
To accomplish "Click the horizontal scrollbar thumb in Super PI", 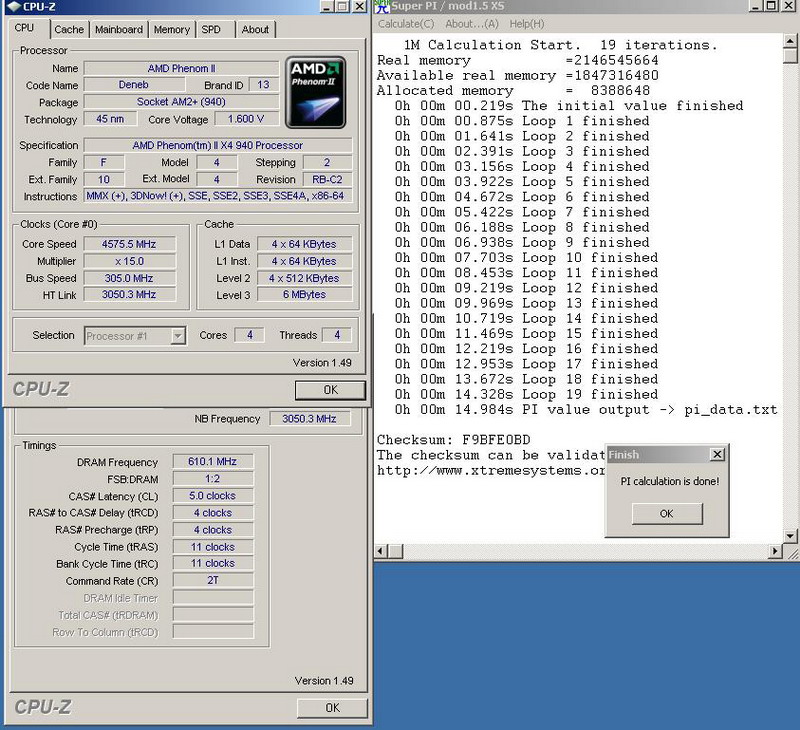I will pos(395,551).
